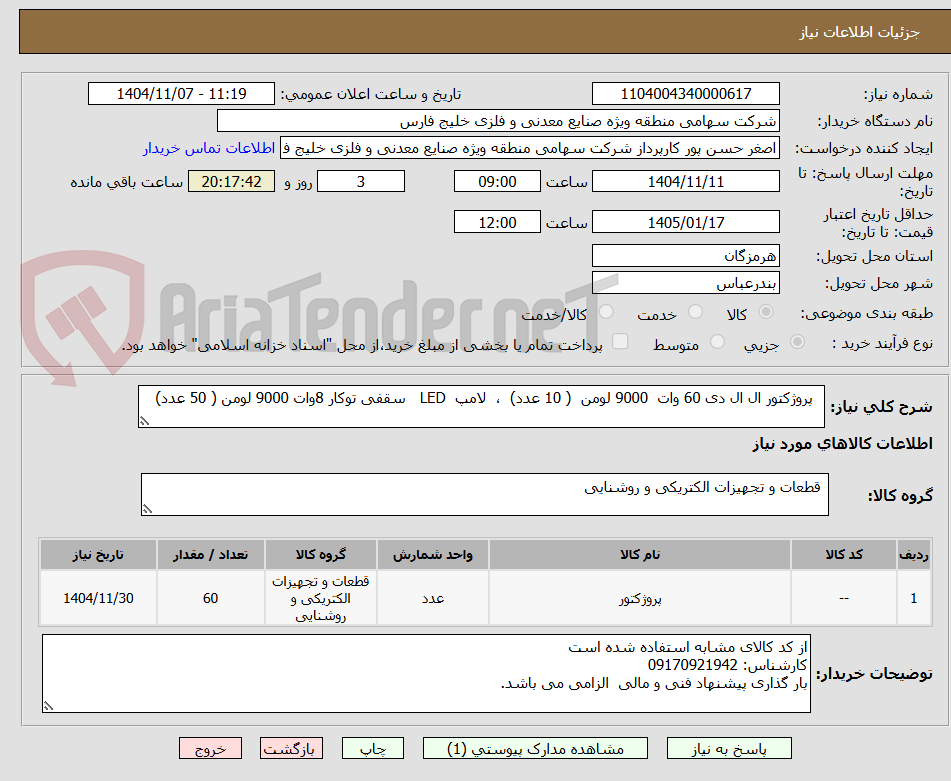Click the اطلاعات کالاهای مورد نیاز heading
The width and height of the screenshot is (951, 781).
point(842,444)
